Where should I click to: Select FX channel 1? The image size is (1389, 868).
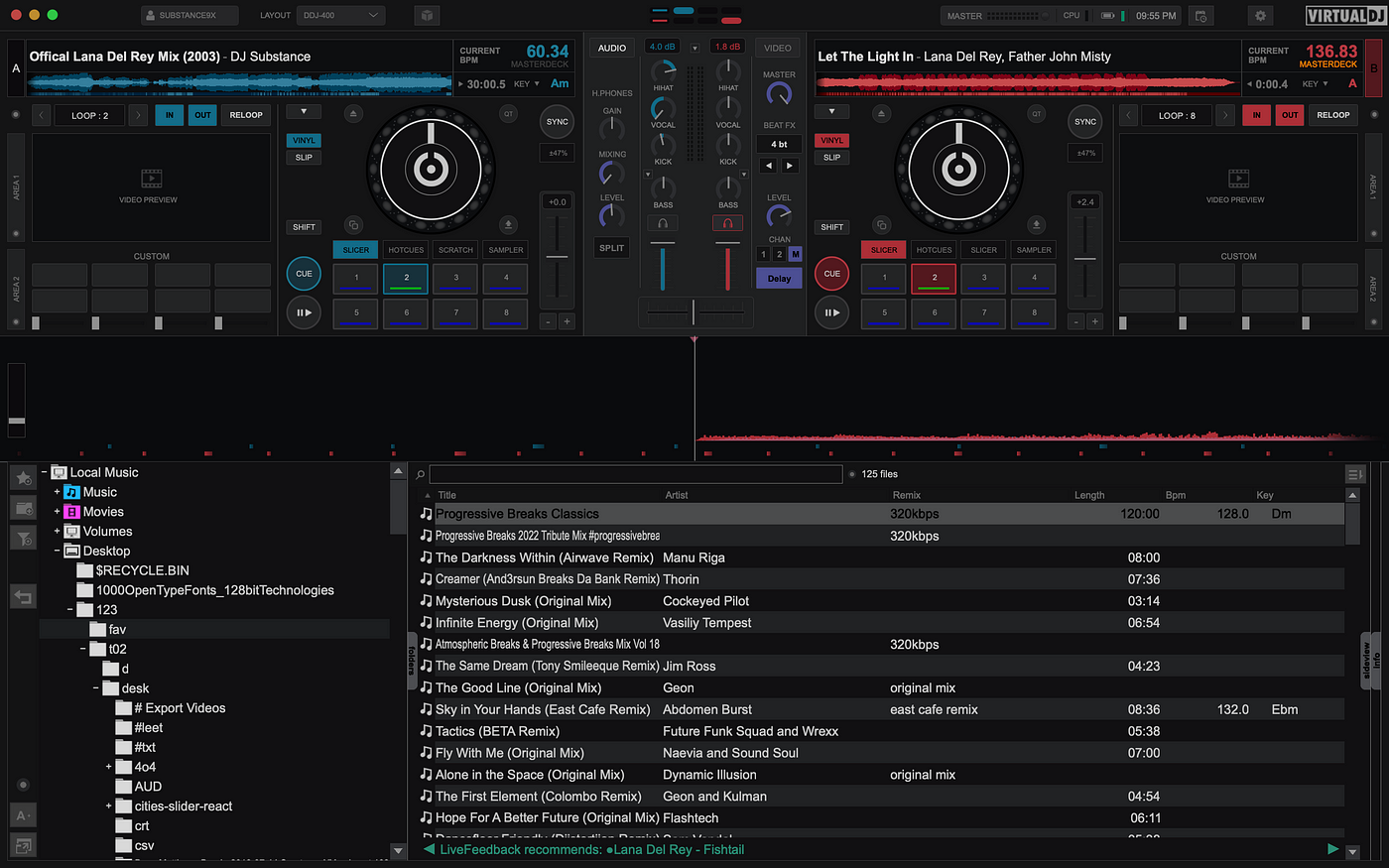pyautogui.click(x=763, y=254)
